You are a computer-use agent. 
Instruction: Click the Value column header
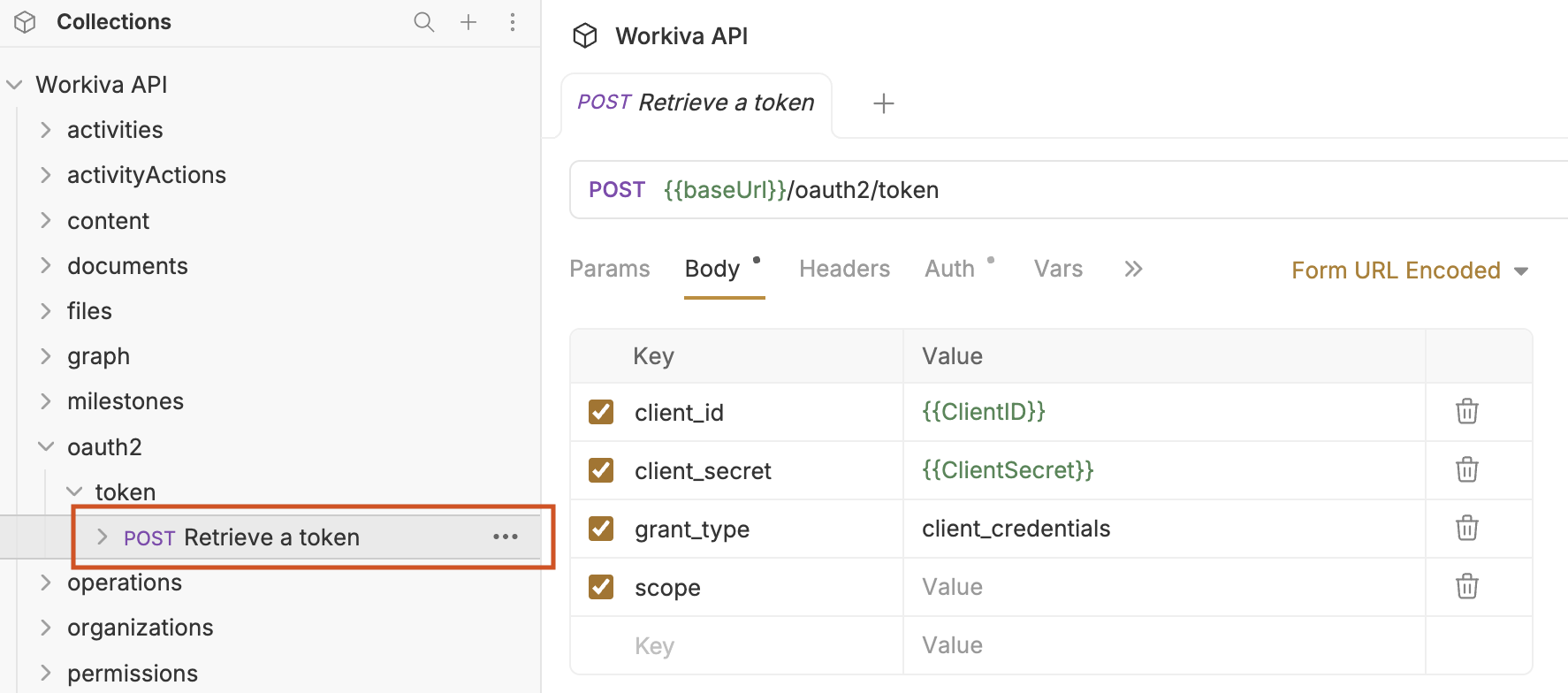pyautogui.click(x=952, y=356)
